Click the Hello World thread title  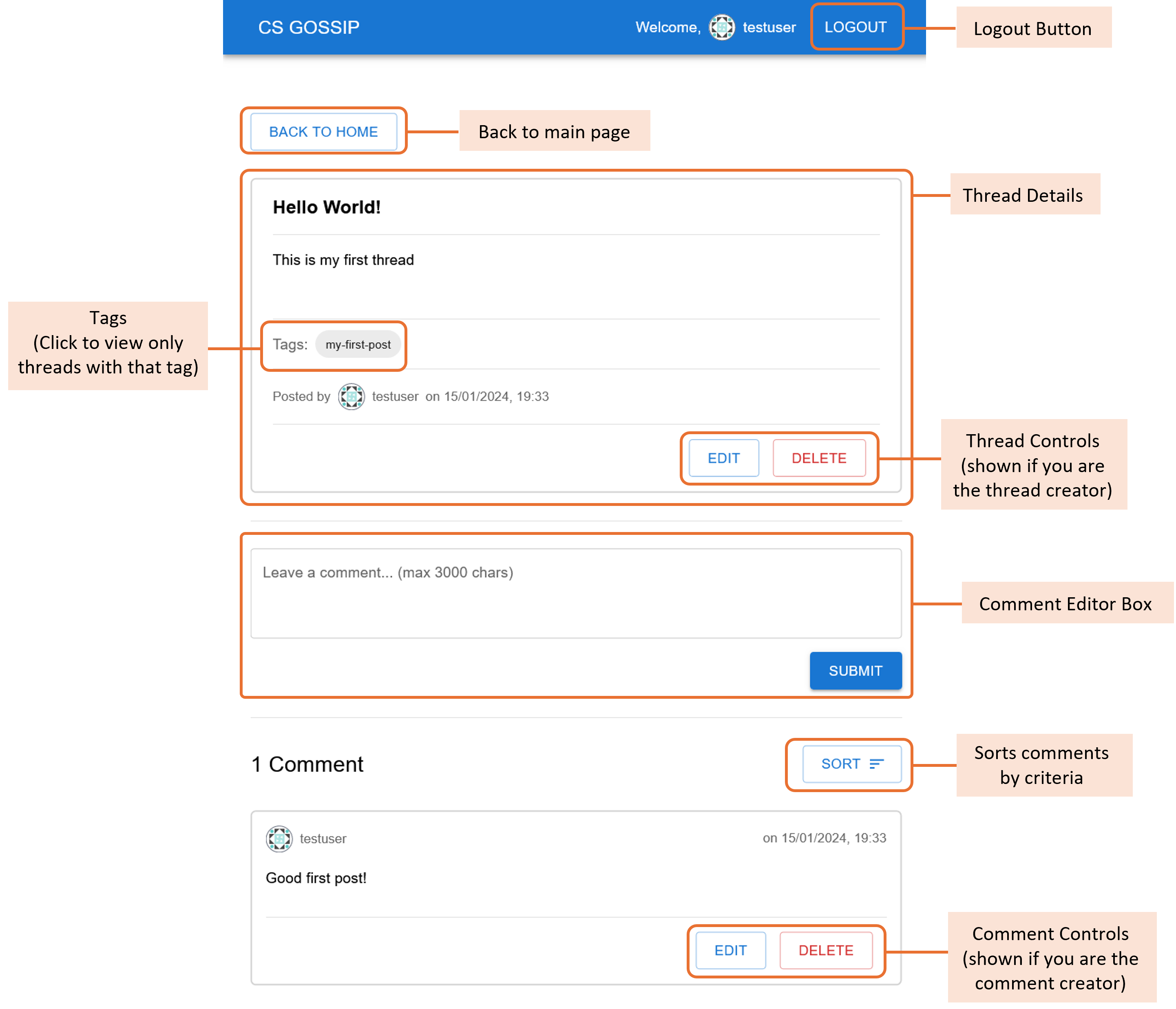pos(327,207)
